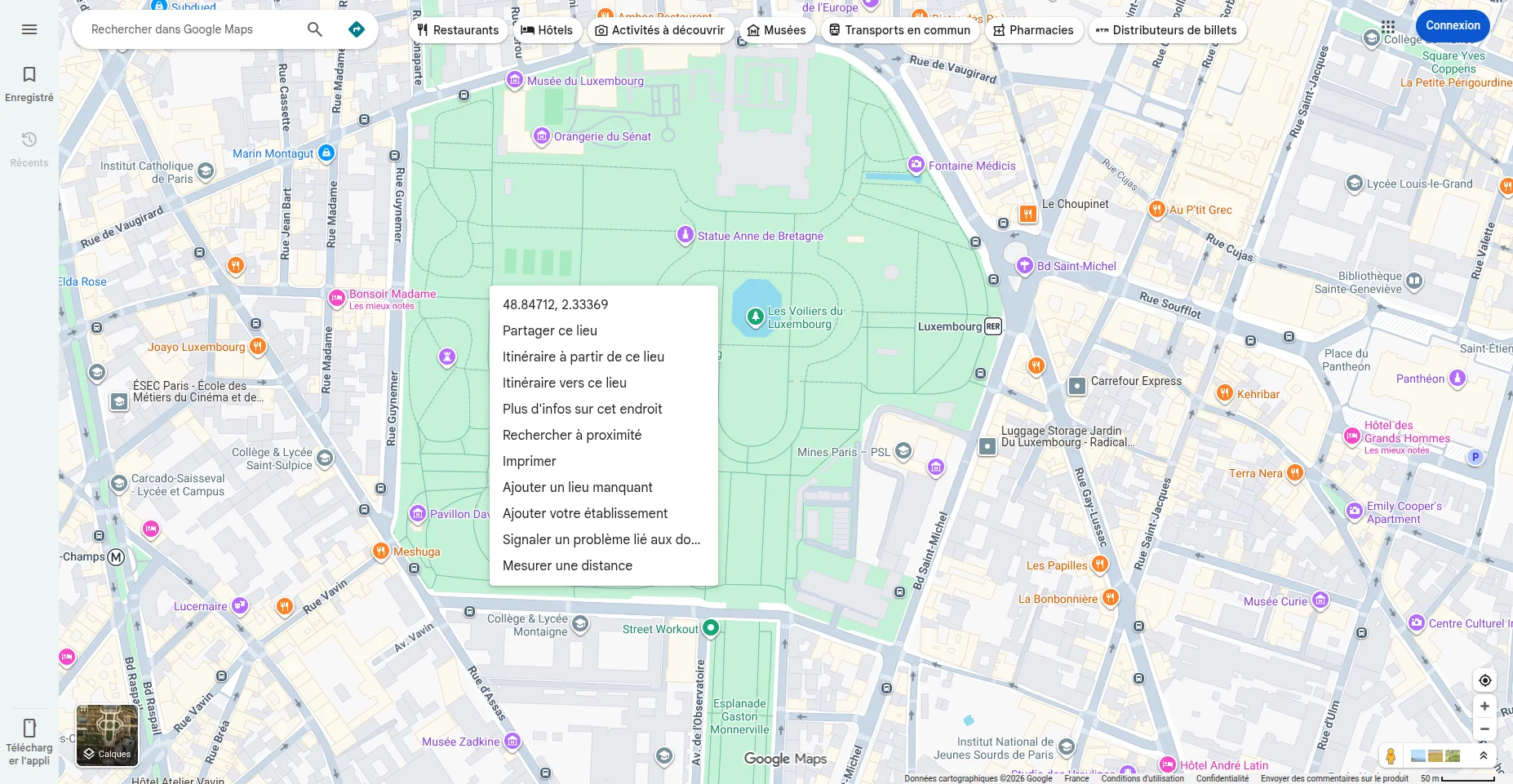The image size is (1513, 784).
Task: Open the directions icon next to search
Action: (356, 29)
